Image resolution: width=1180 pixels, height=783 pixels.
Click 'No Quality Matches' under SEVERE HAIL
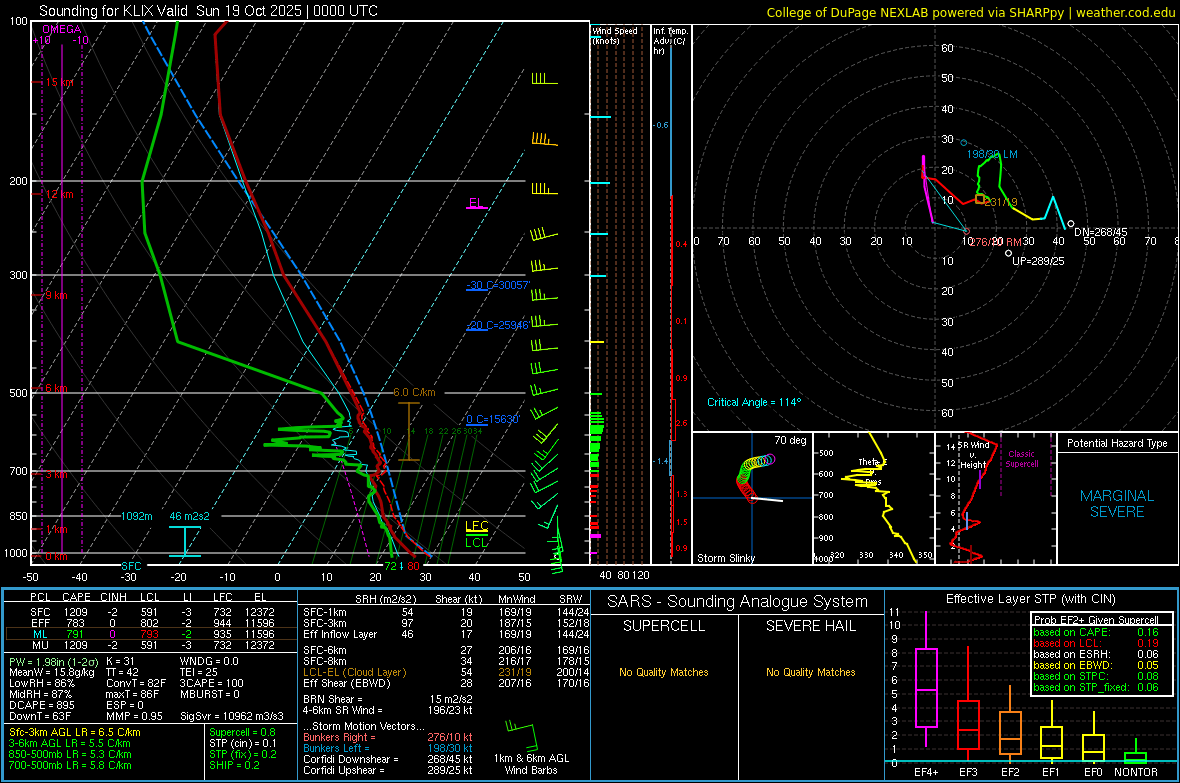click(x=810, y=672)
